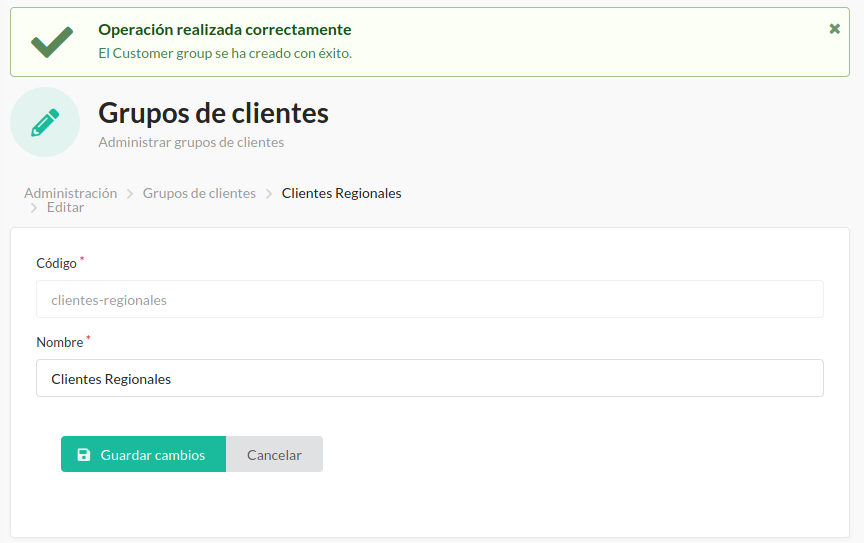
Task: Focus the Nombre input field
Action: (430, 378)
